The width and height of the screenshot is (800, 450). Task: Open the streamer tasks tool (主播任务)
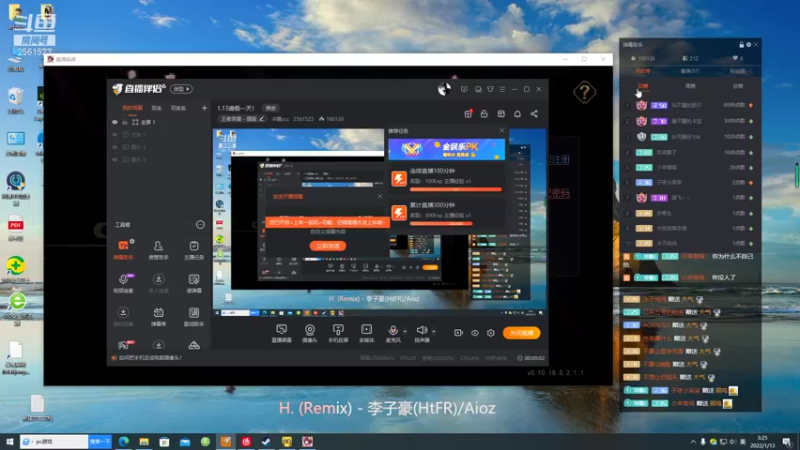point(194,249)
